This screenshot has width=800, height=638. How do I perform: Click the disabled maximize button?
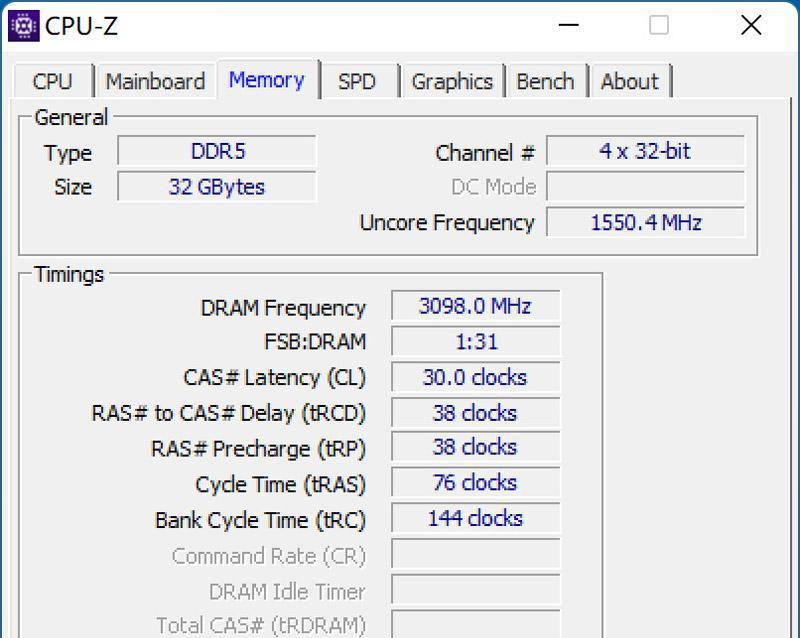tap(659, 25)
